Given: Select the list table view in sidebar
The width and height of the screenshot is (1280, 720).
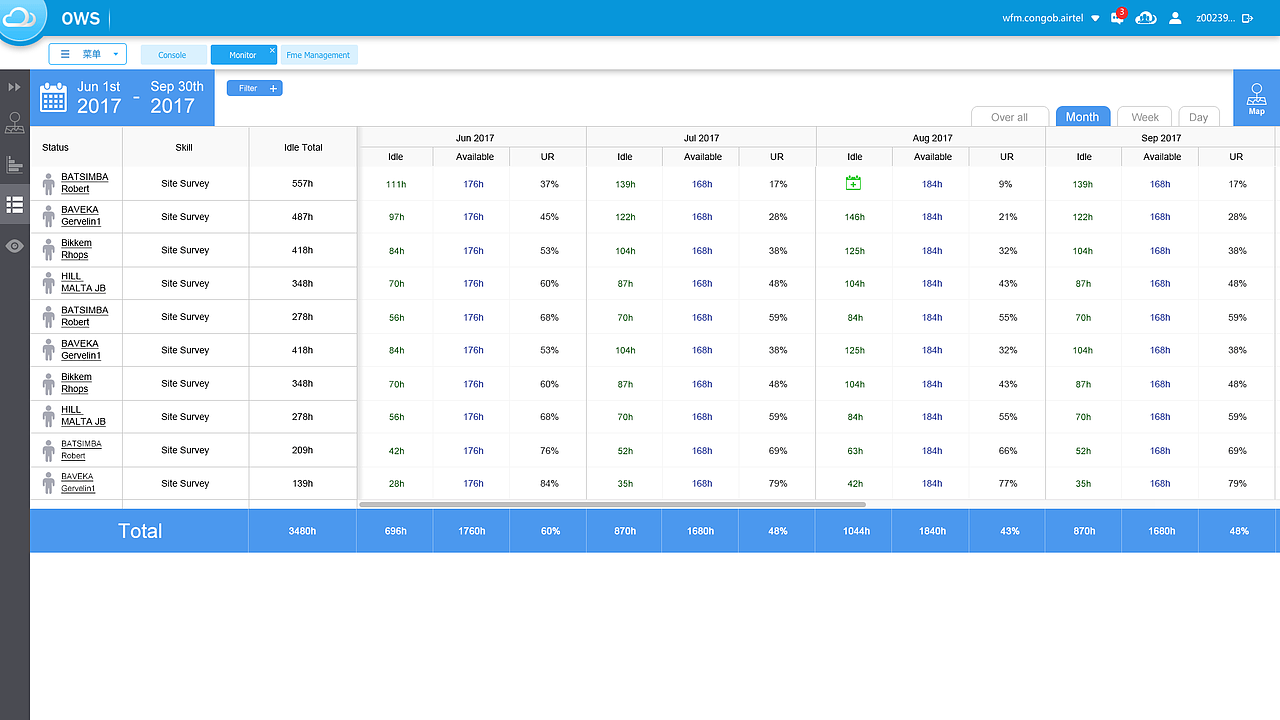Looking at the screenshot, I should coord(15,204).
